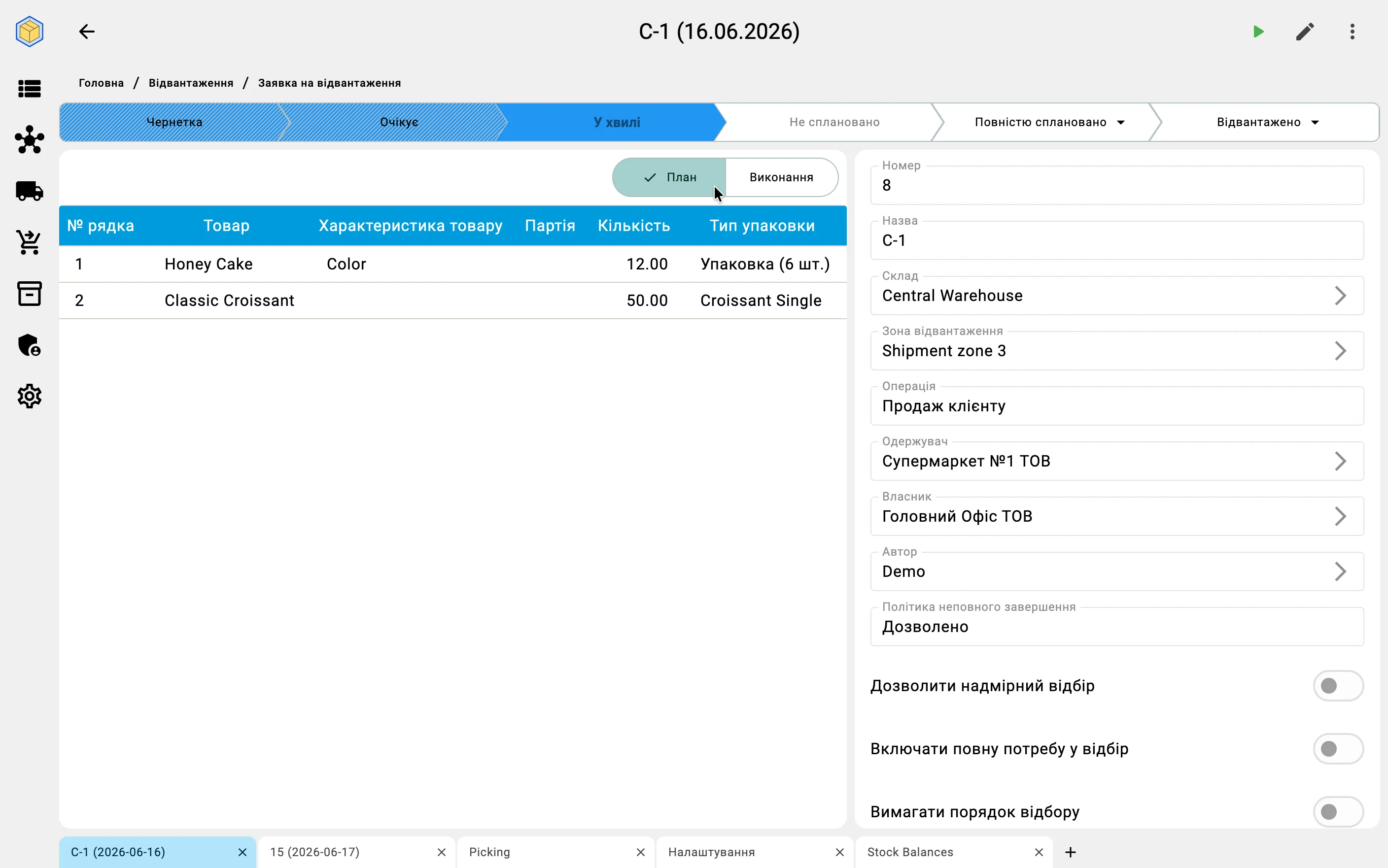Image resolution: width=1388 pixels, height=868 pixels.
Task: Add a new tab with plus icon
Action: pos(1071,852)
